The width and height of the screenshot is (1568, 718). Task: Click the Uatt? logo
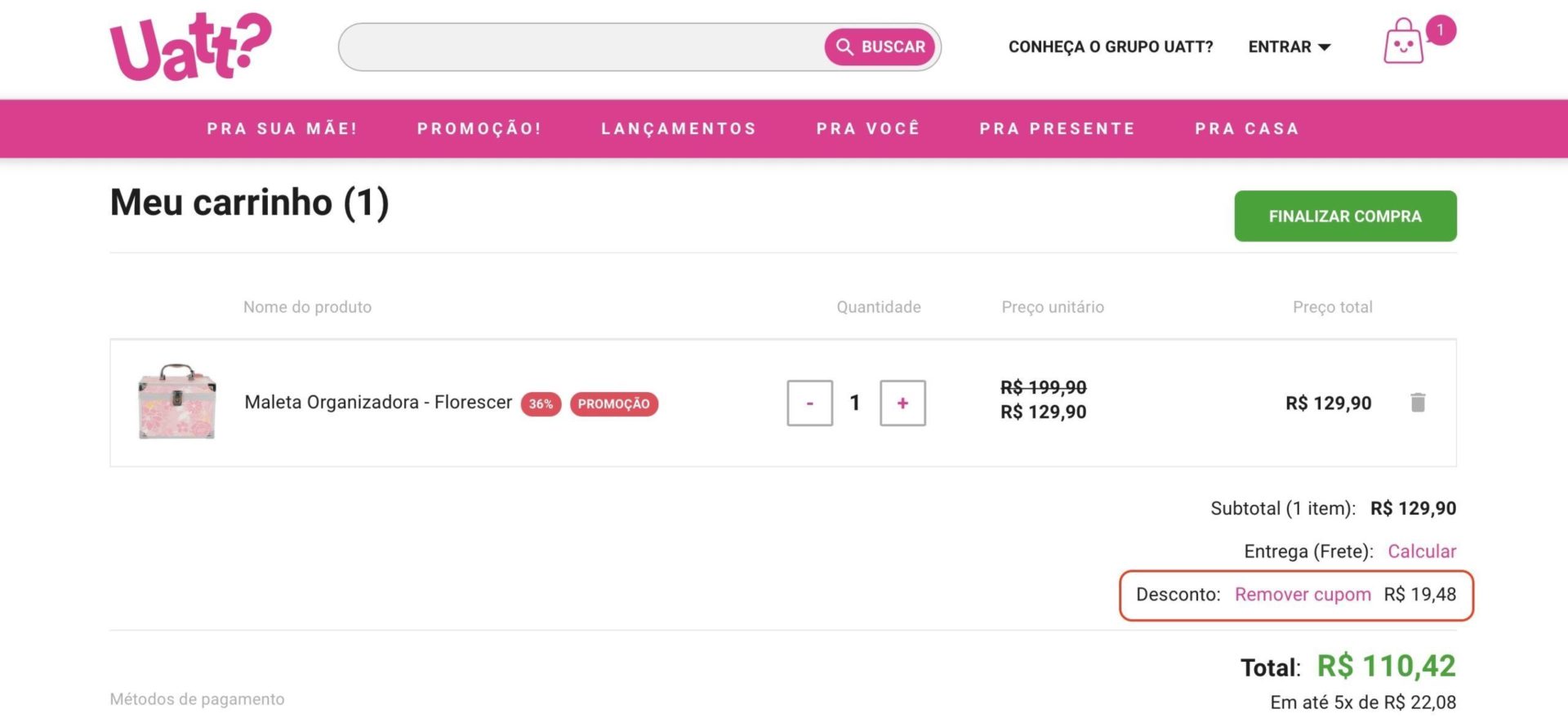pyautogui.click(x=190, y=47)
